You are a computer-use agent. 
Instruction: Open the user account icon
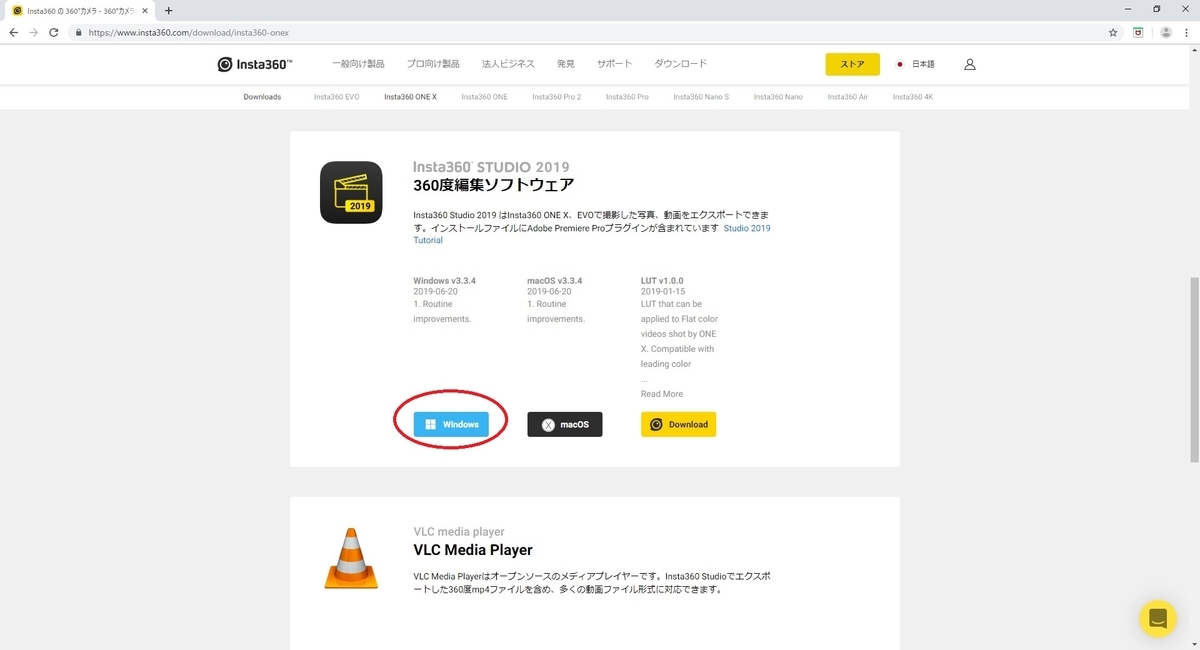pyautogui.click(x=969, y=64)
